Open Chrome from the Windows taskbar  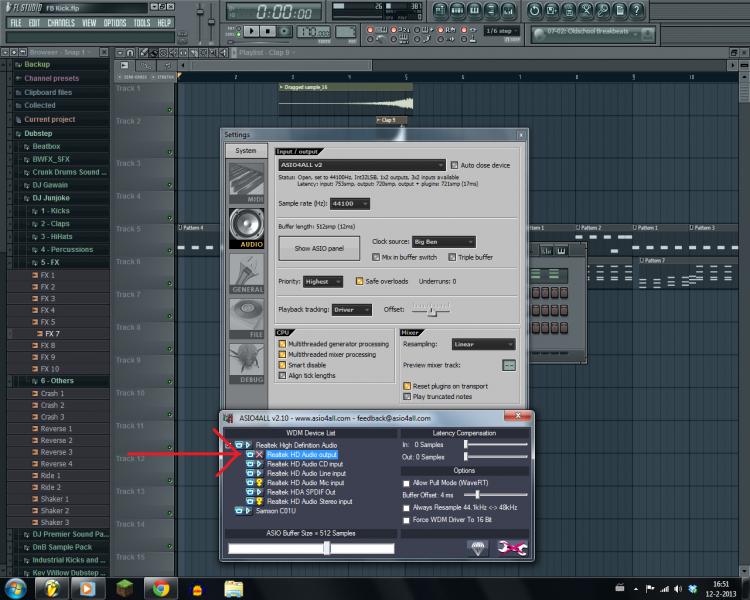[x=161, y=589]
